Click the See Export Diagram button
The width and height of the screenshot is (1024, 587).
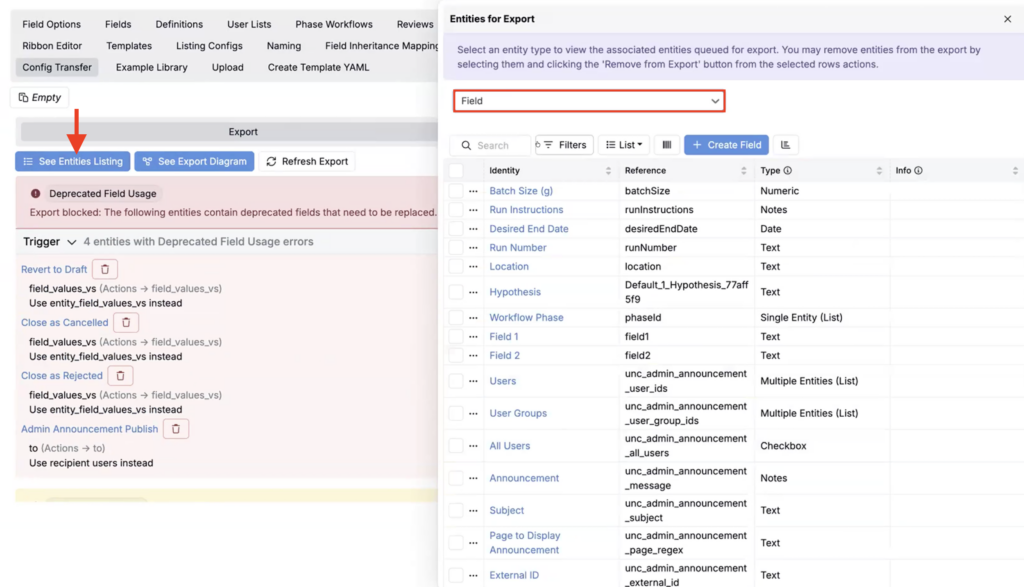tap(194, 161)
